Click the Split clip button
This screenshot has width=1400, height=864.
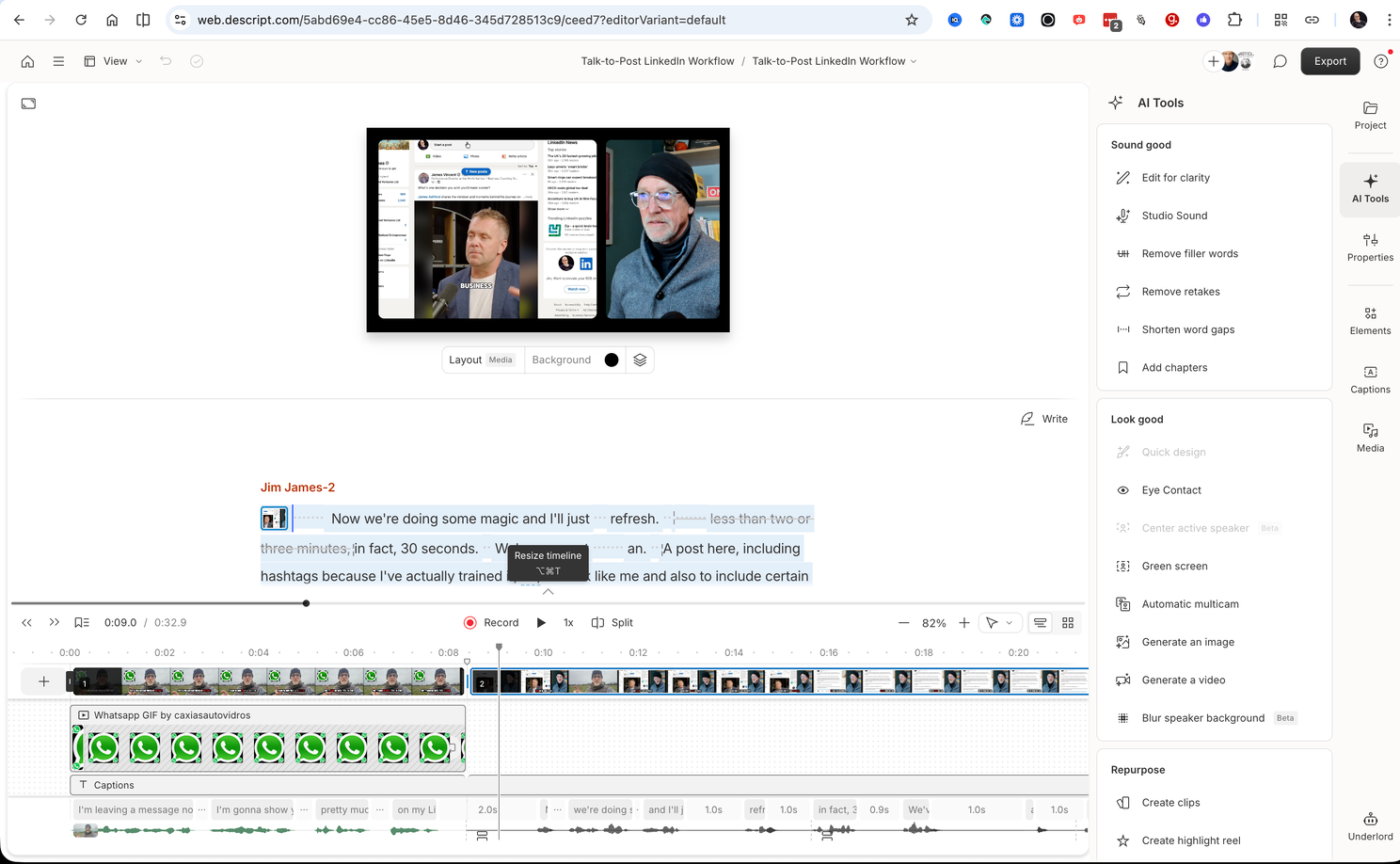tap(612, 623)
